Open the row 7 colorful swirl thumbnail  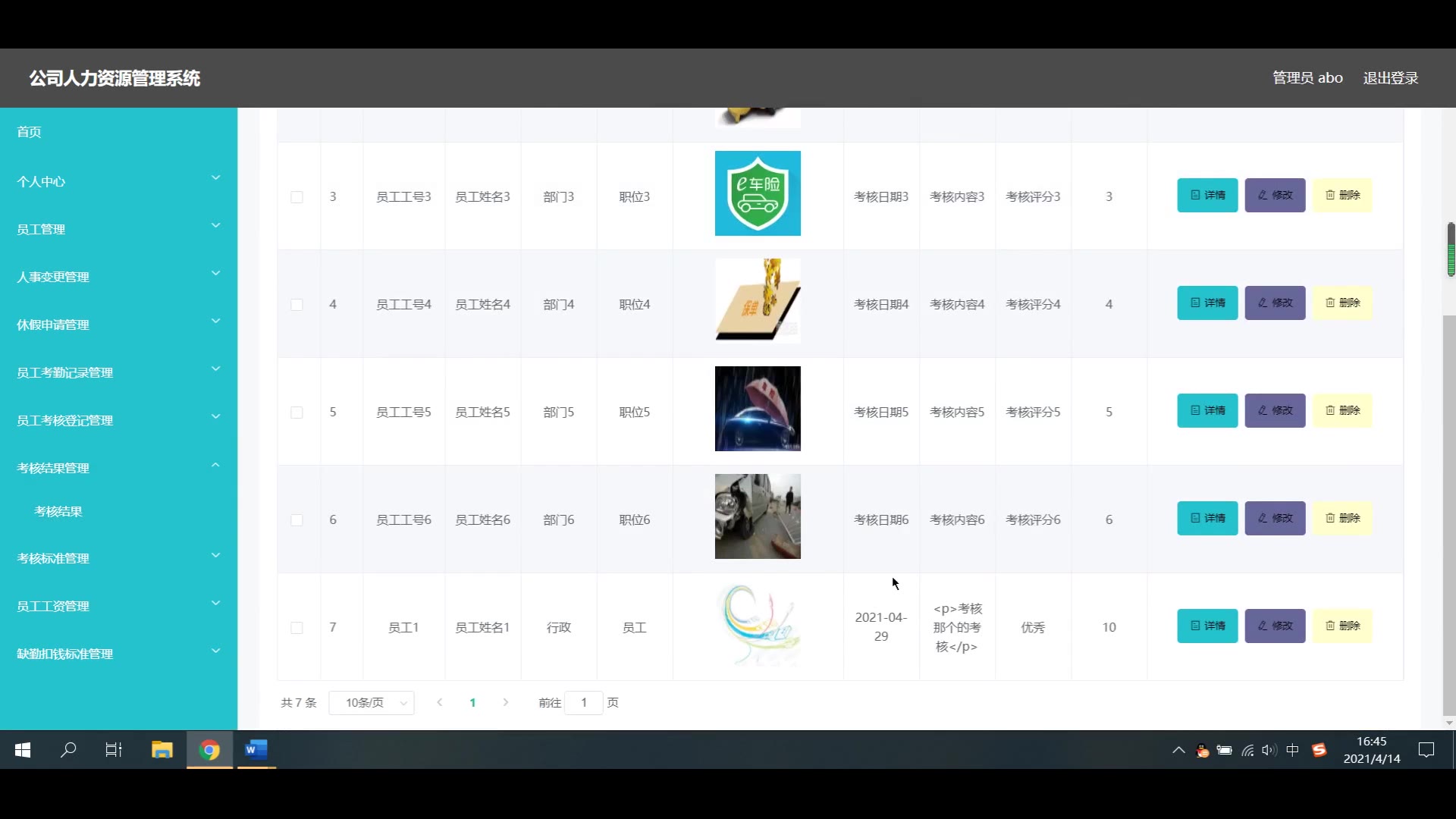coord(758,624)
